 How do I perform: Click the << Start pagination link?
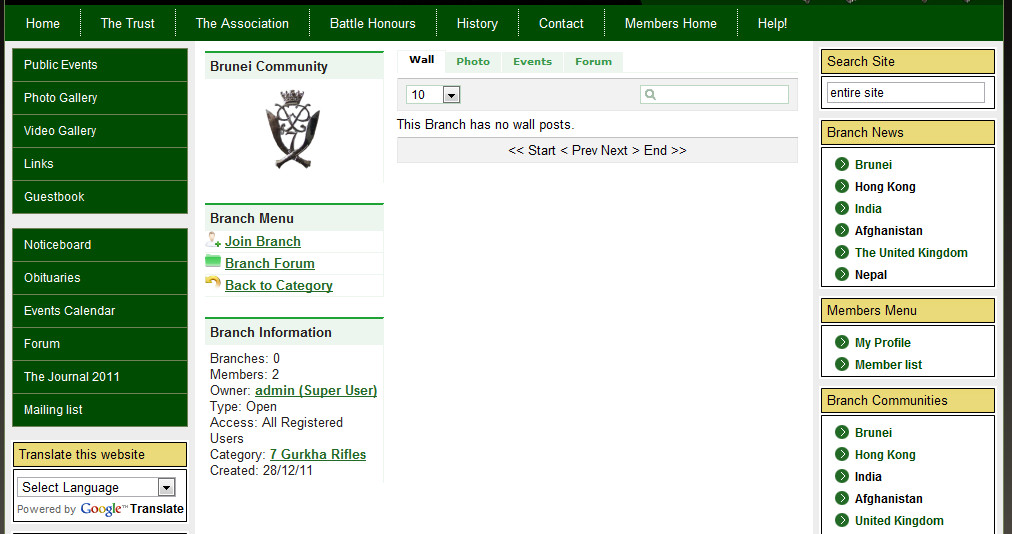point(531,150)
